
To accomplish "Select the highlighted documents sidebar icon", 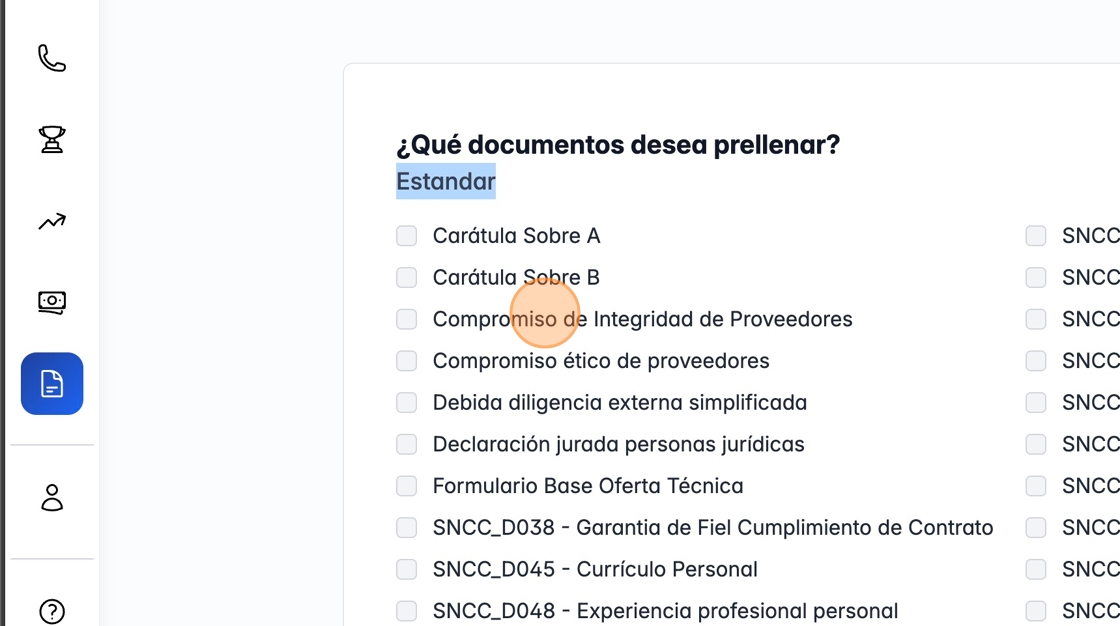I will coord(52,384).
